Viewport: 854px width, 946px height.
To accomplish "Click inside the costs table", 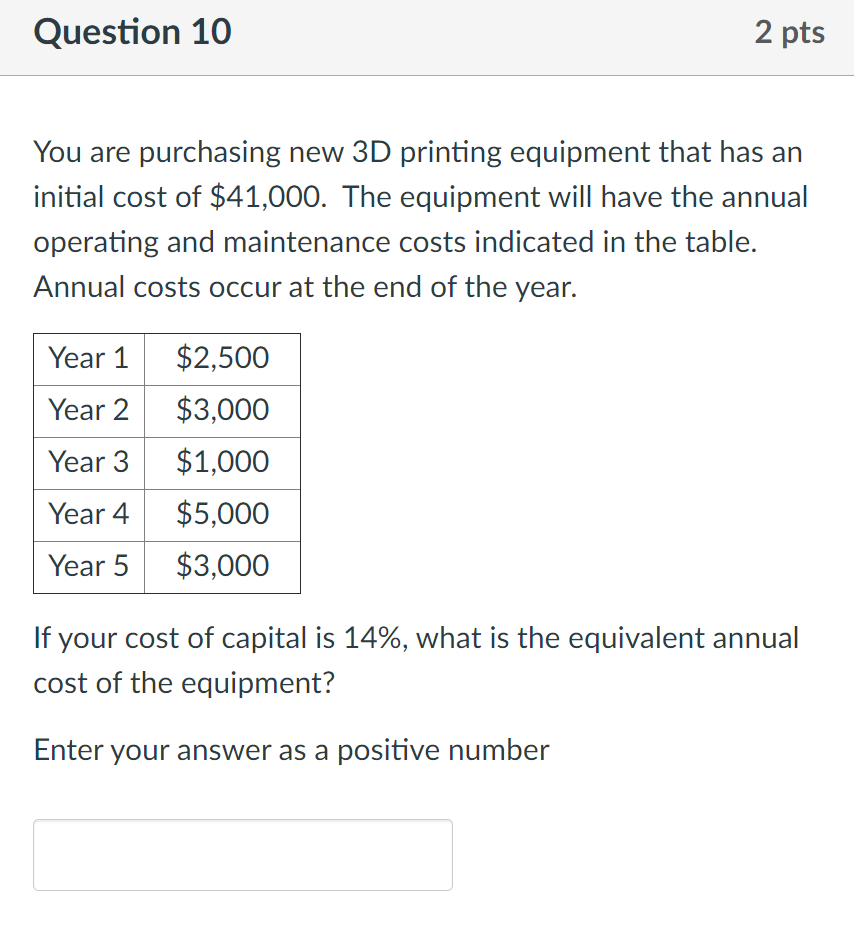I will point(166,463).
